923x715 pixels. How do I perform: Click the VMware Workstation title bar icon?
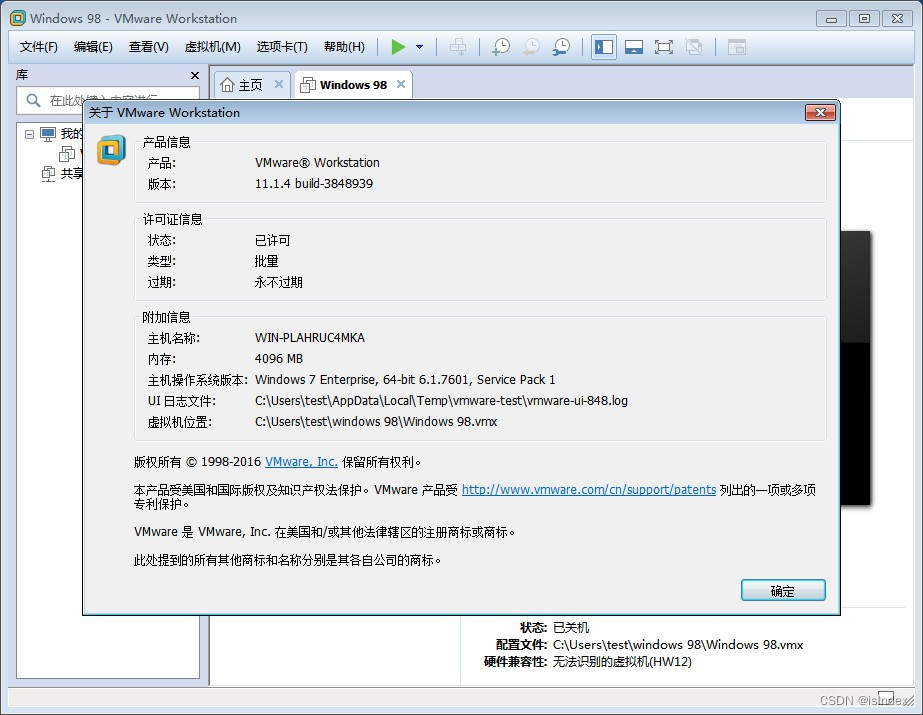pos(18,18)
